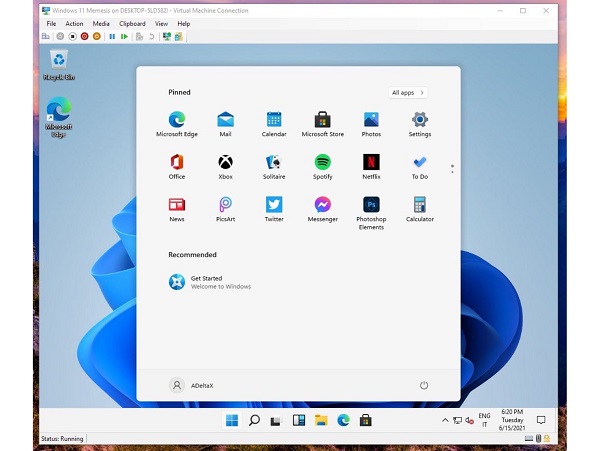600x451 pixels.
Task: Launch Netflix from Pinned apps
Action: [371, 166]
